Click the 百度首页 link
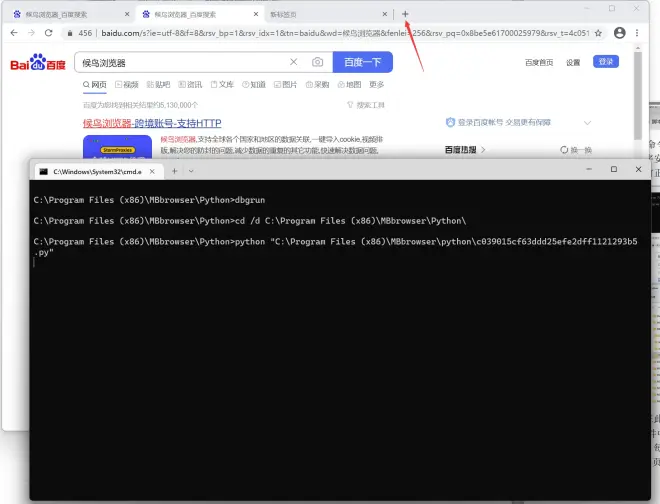Screen dimensions: 660x504 tap(539, 63)
